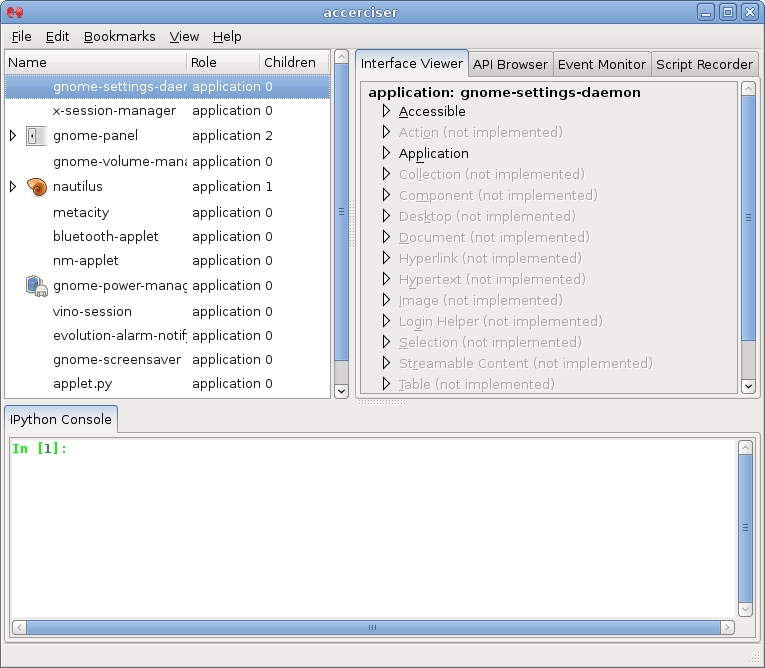765x668 pixels.
Task: Open the Script Recorder tab
Action: tap(704, 64)
